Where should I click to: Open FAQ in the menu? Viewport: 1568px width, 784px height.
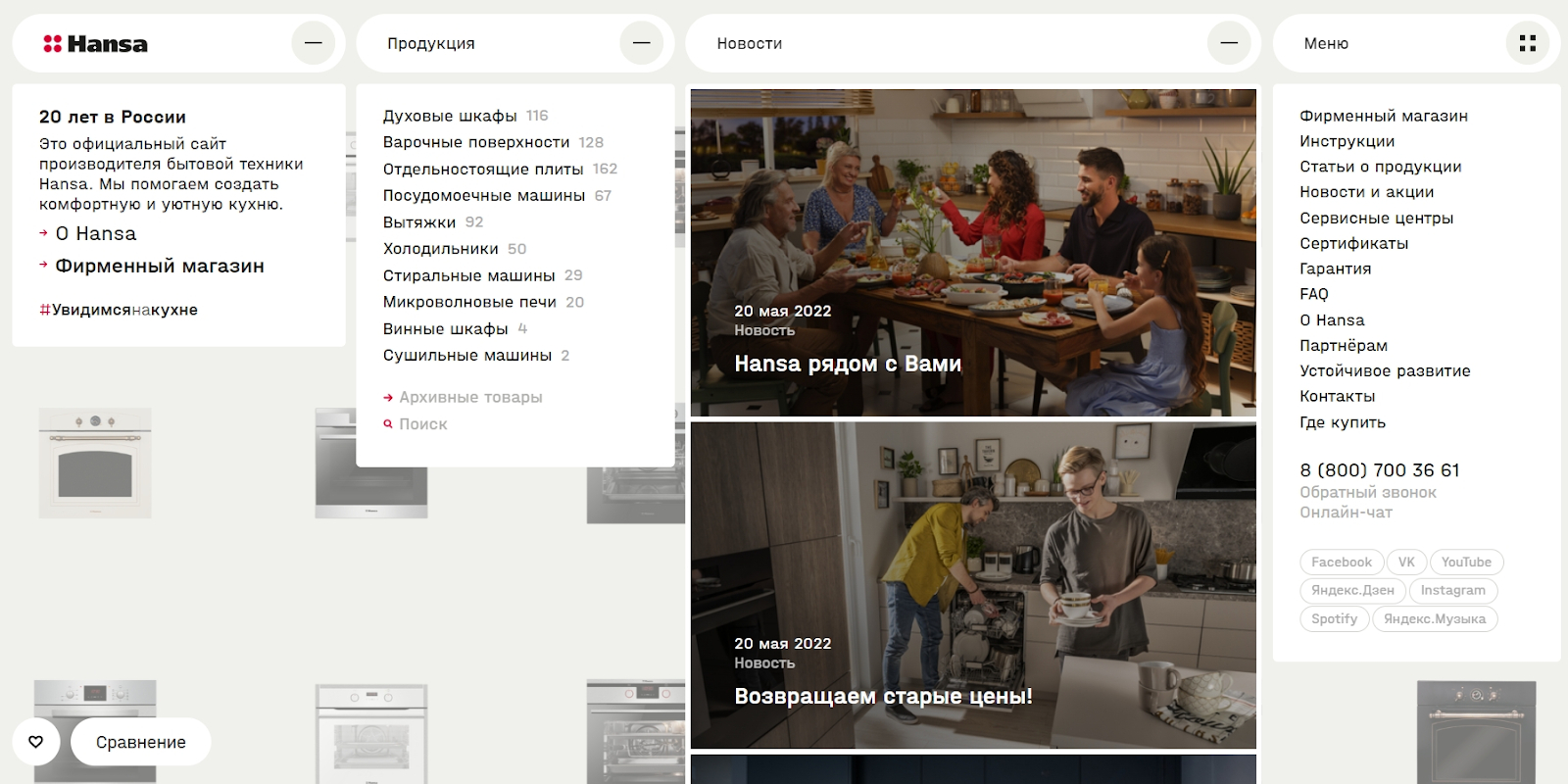point(1314,294)
